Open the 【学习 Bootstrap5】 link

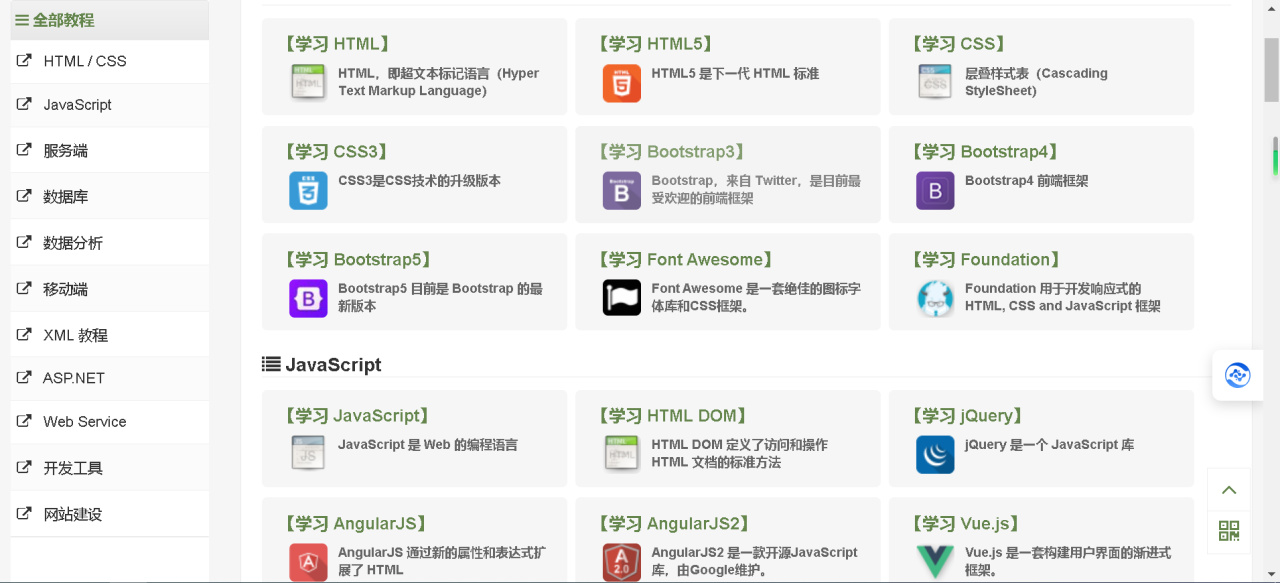click(x=358, y=260)
